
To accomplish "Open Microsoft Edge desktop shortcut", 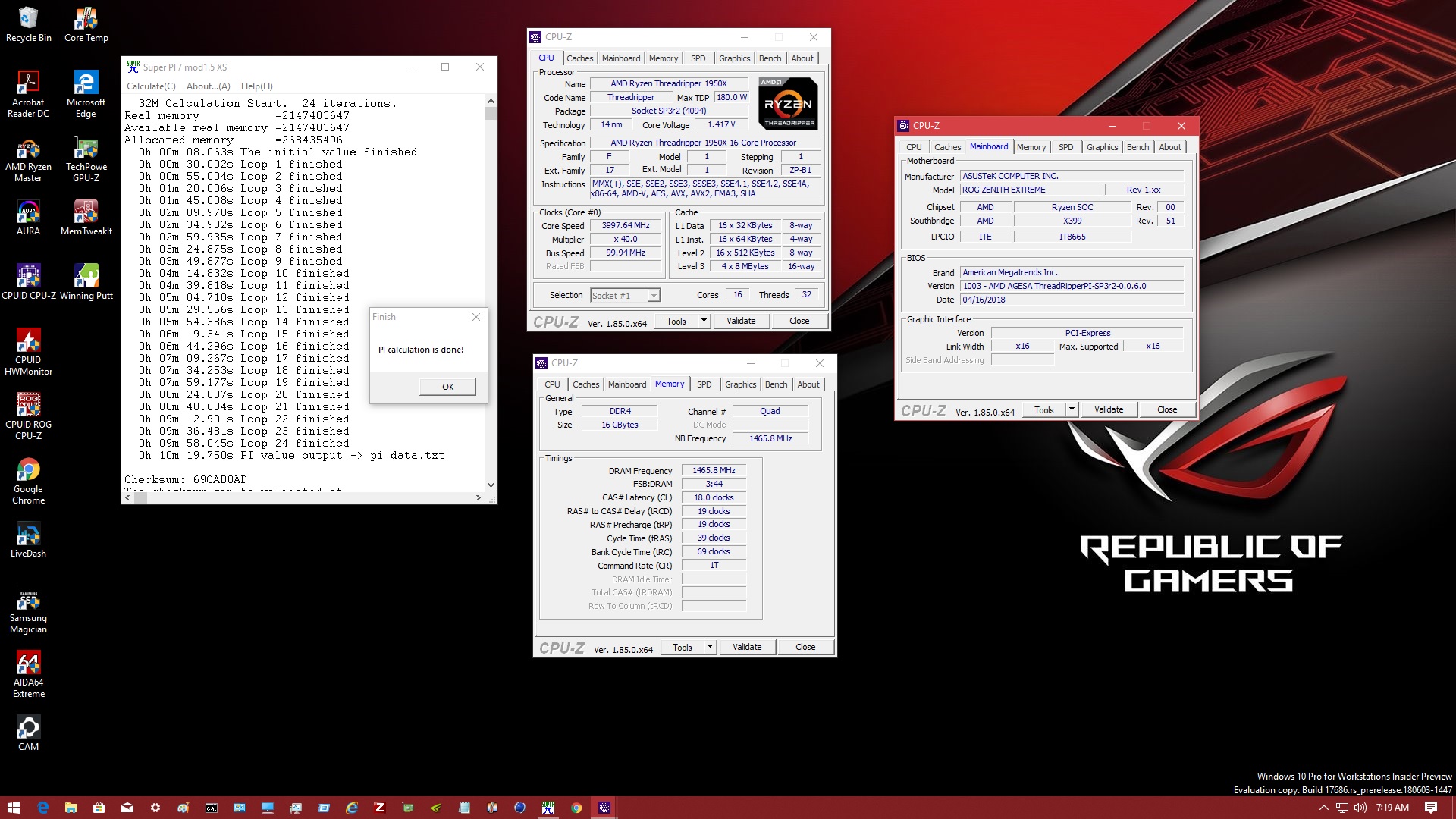I will 86,94.
